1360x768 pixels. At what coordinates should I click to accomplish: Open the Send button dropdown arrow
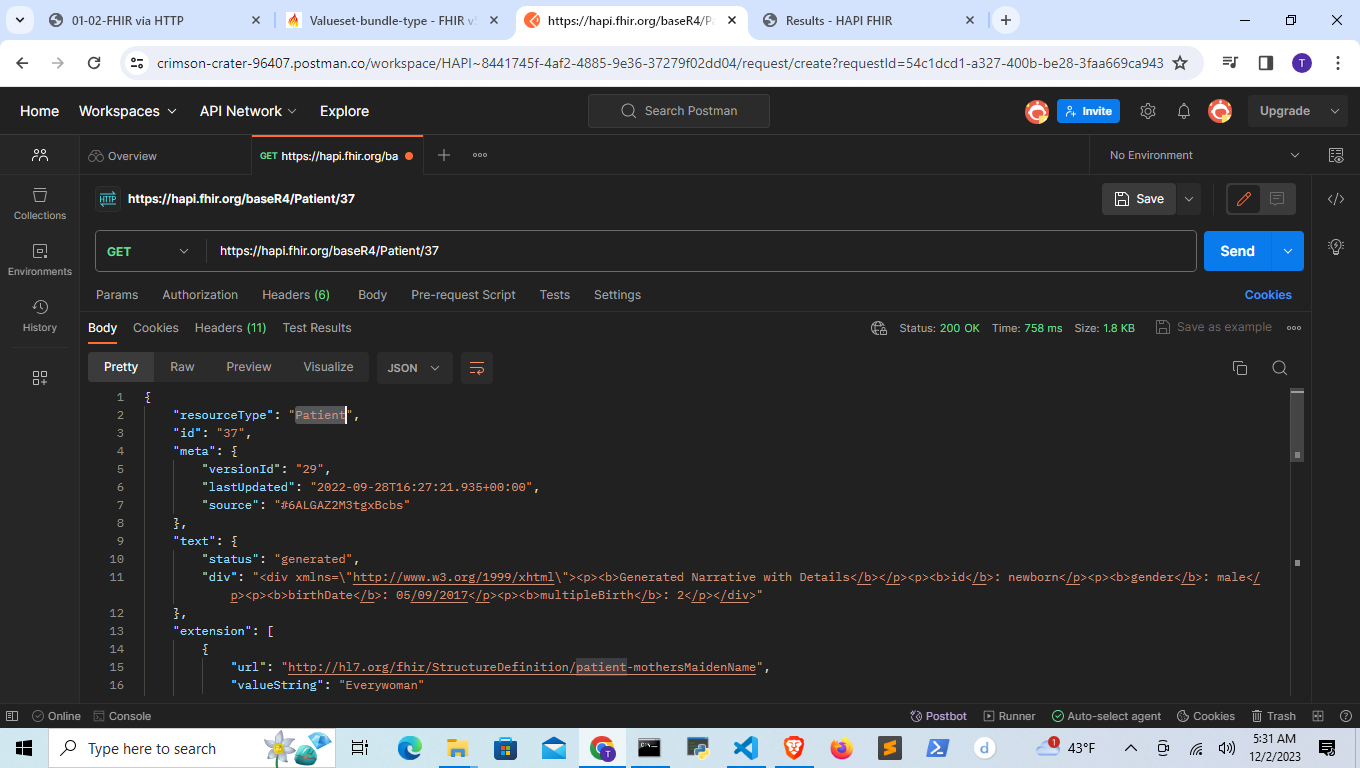(1288, 251)
